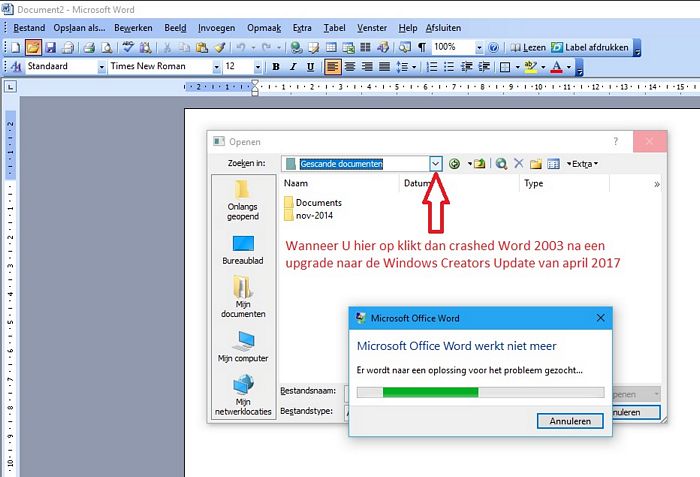Open the Undo history dropdown arrow
Image resolution: width=700 pixels, height=477 pixels.
click(253, 47)
